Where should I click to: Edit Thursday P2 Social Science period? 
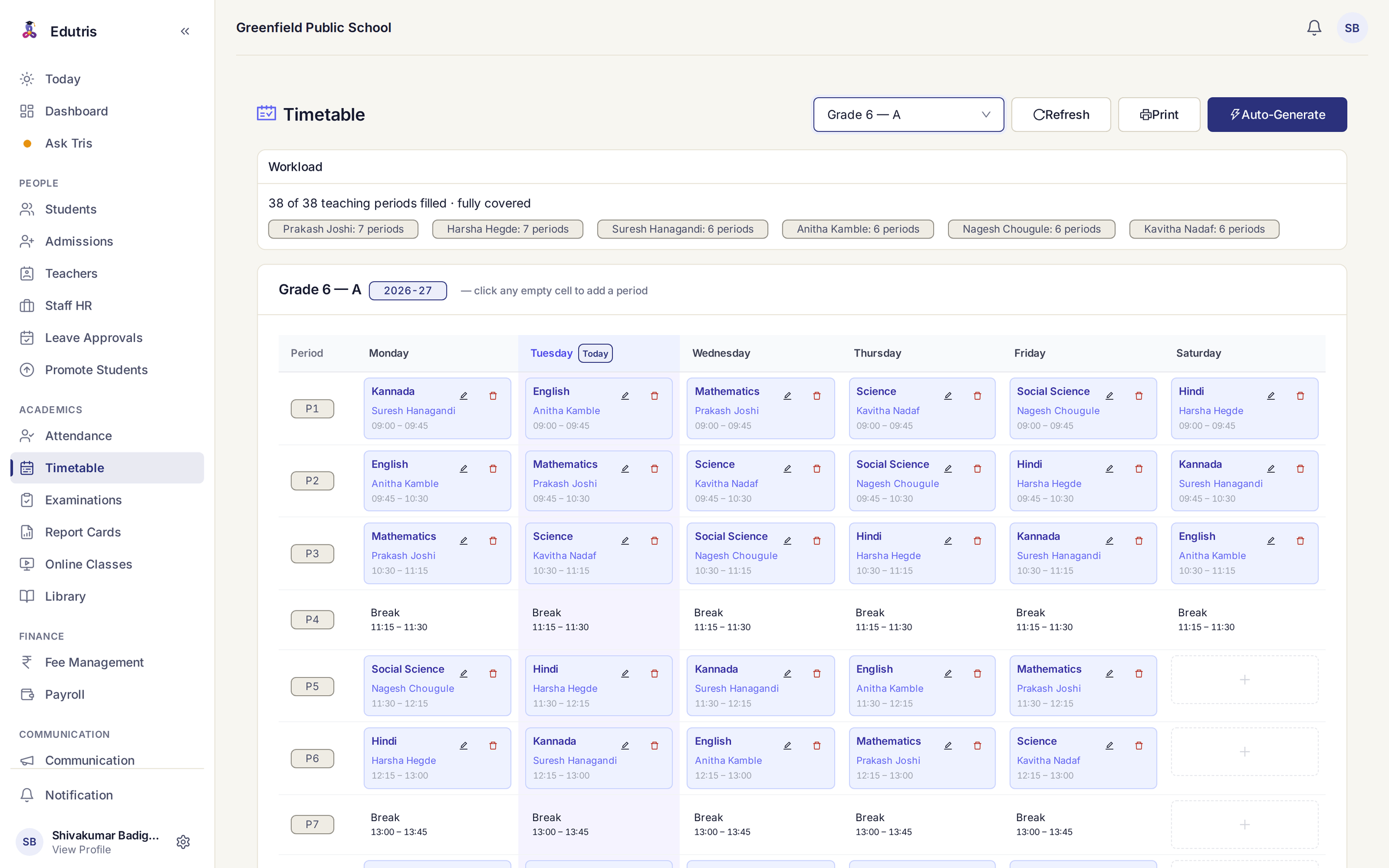948,469
